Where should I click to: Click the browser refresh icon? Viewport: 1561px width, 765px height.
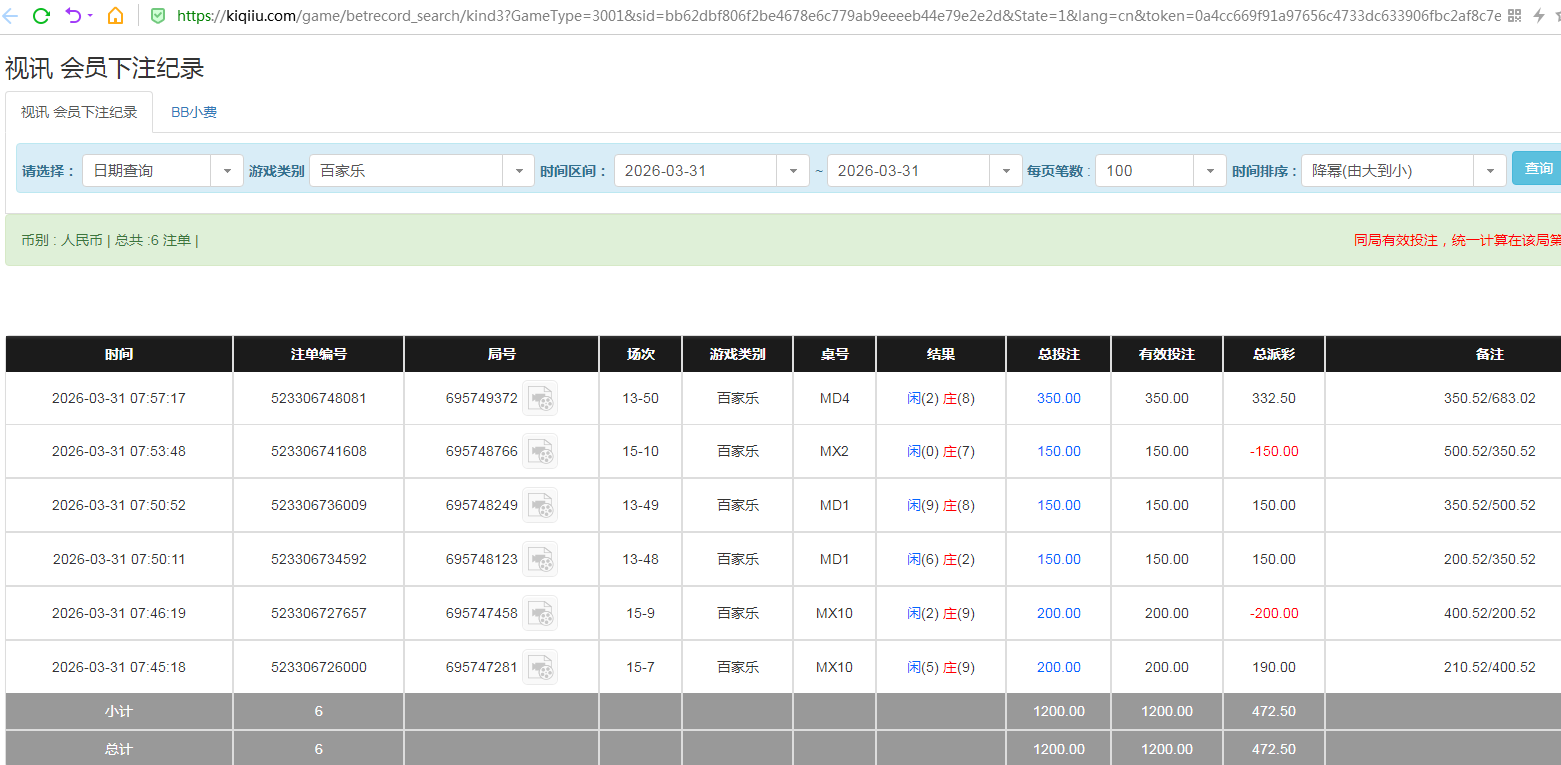tap(41, 16)
